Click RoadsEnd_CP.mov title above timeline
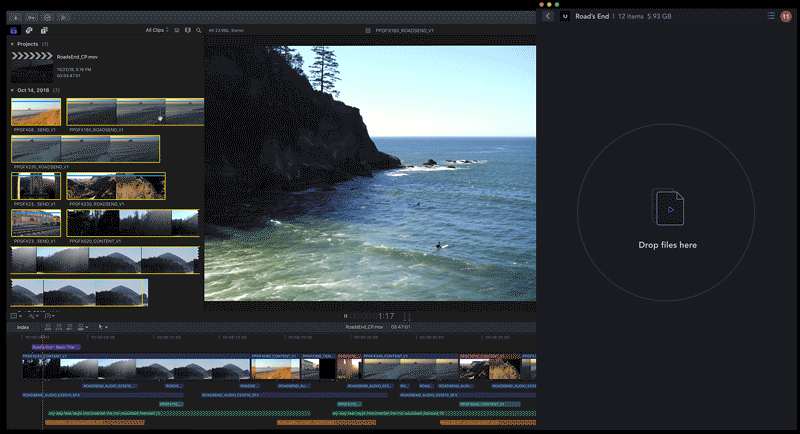 (x=364, y=327)
